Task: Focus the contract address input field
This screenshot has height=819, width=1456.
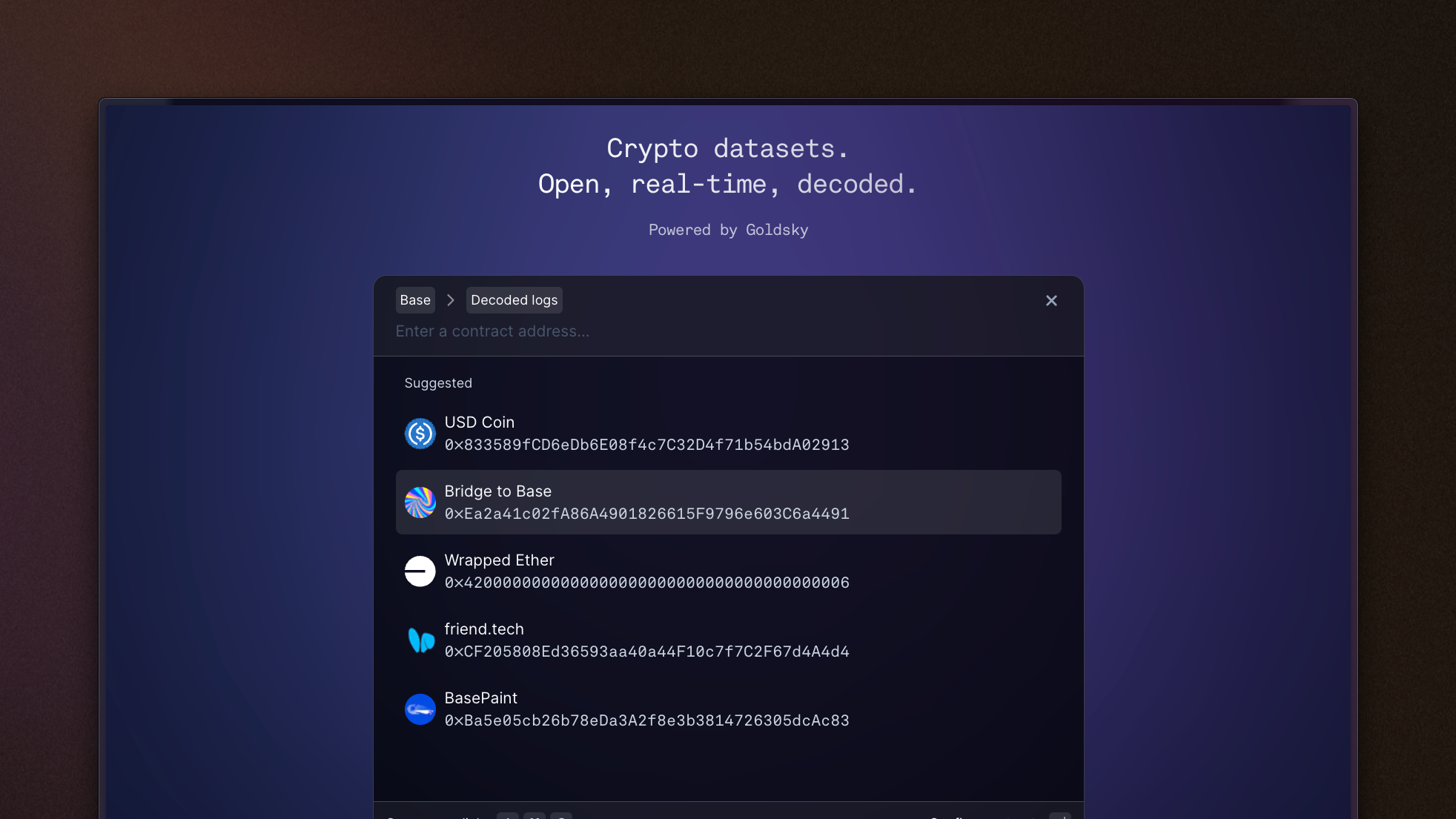Action: 728,331
